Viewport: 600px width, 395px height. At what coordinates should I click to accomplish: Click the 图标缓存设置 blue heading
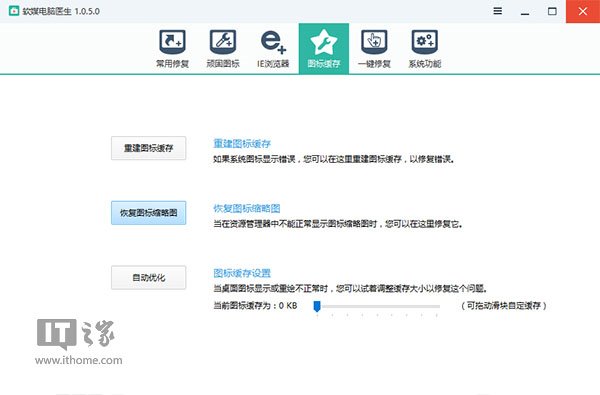coord(242,273)
